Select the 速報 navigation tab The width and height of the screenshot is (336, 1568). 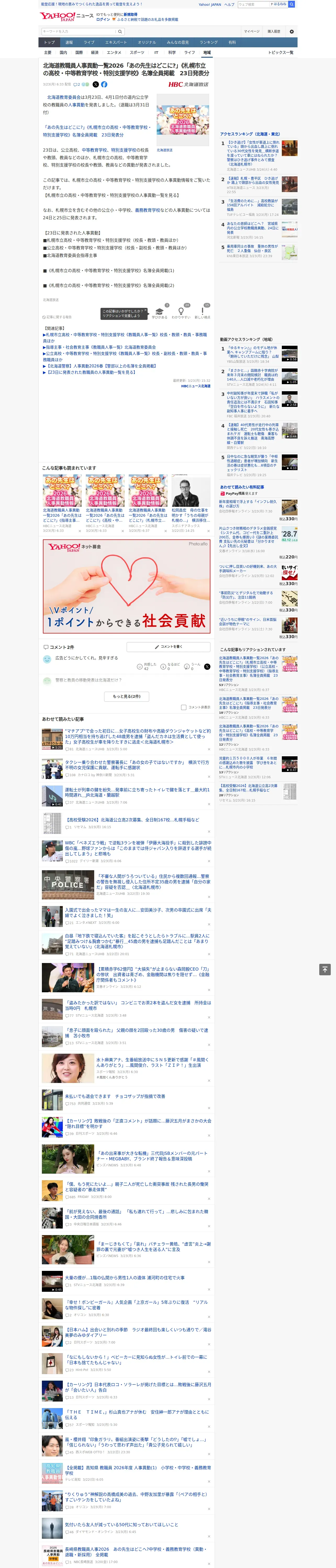click(69, 43)
